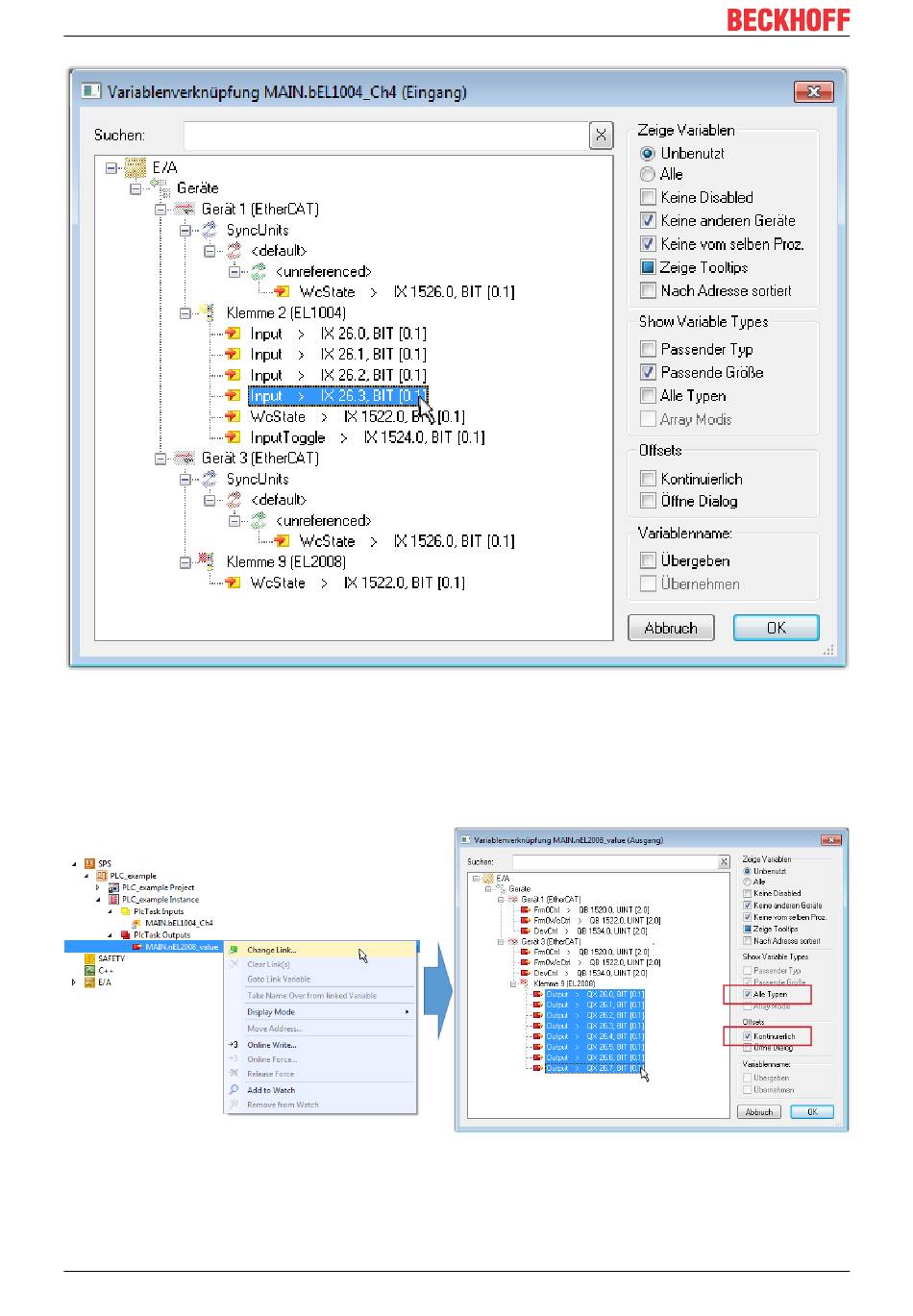Focus the Suchen field in the Ausgang dialog
Screen dimensions: 913x1316
[x=615, y=862]
